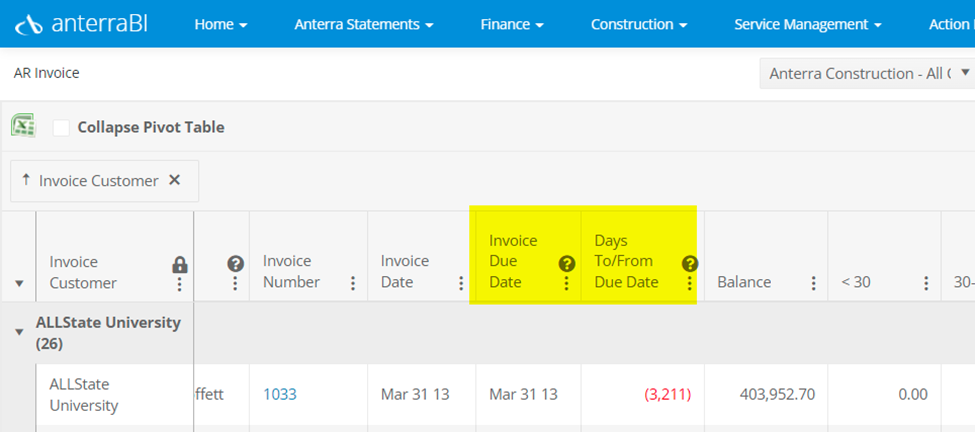Open the Anterra Construction company dropdown
975x432 pixels.
point(867,73)
